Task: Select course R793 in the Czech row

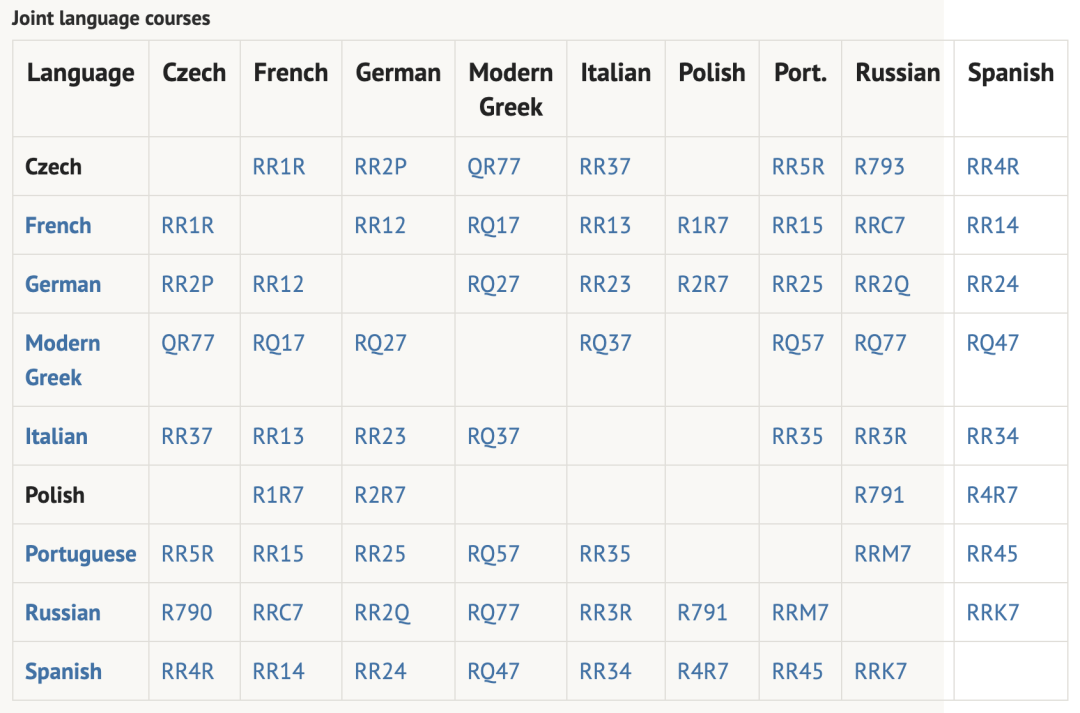Action: click(x=879, y=166)
